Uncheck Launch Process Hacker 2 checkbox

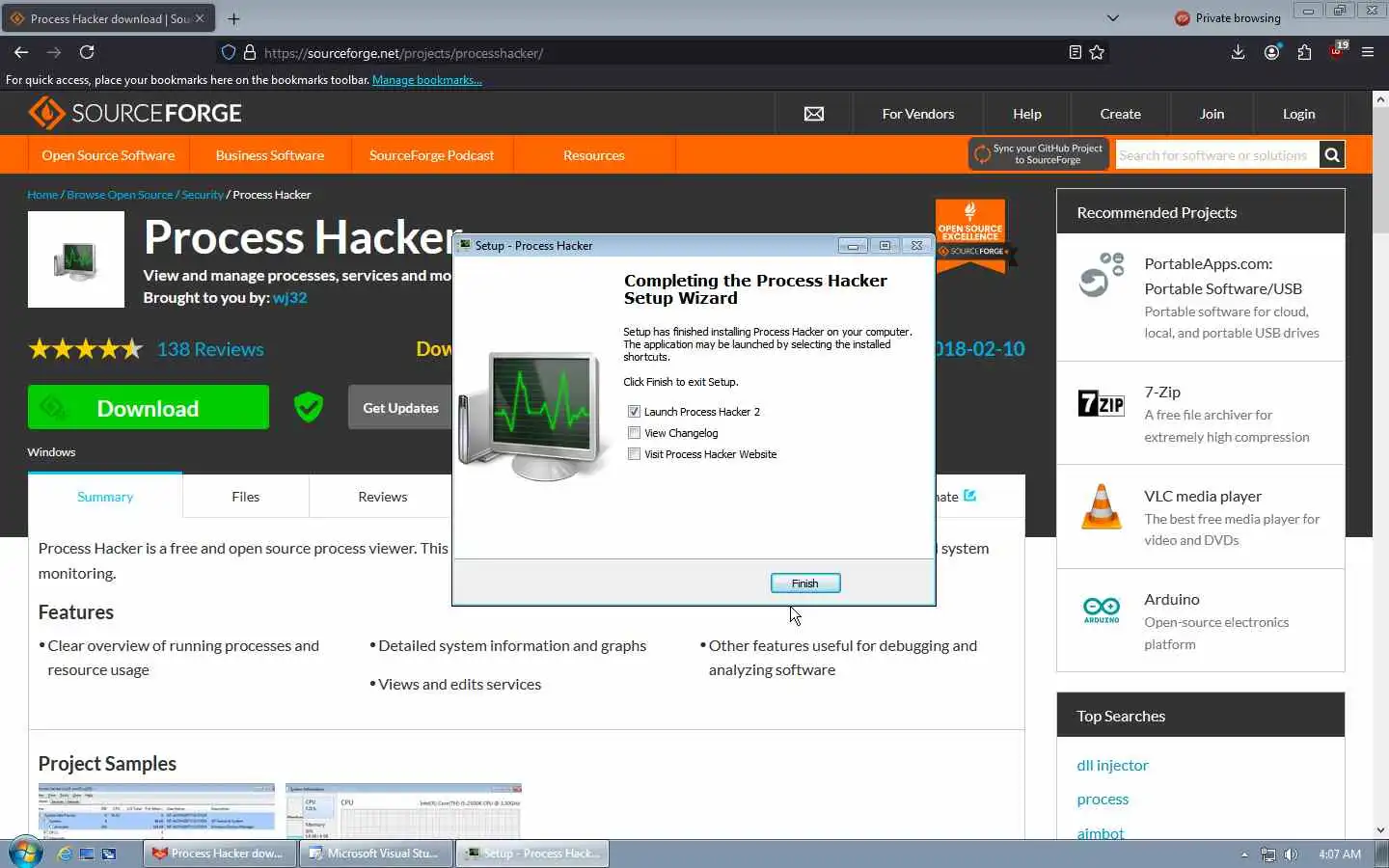[x=634, y=412]
